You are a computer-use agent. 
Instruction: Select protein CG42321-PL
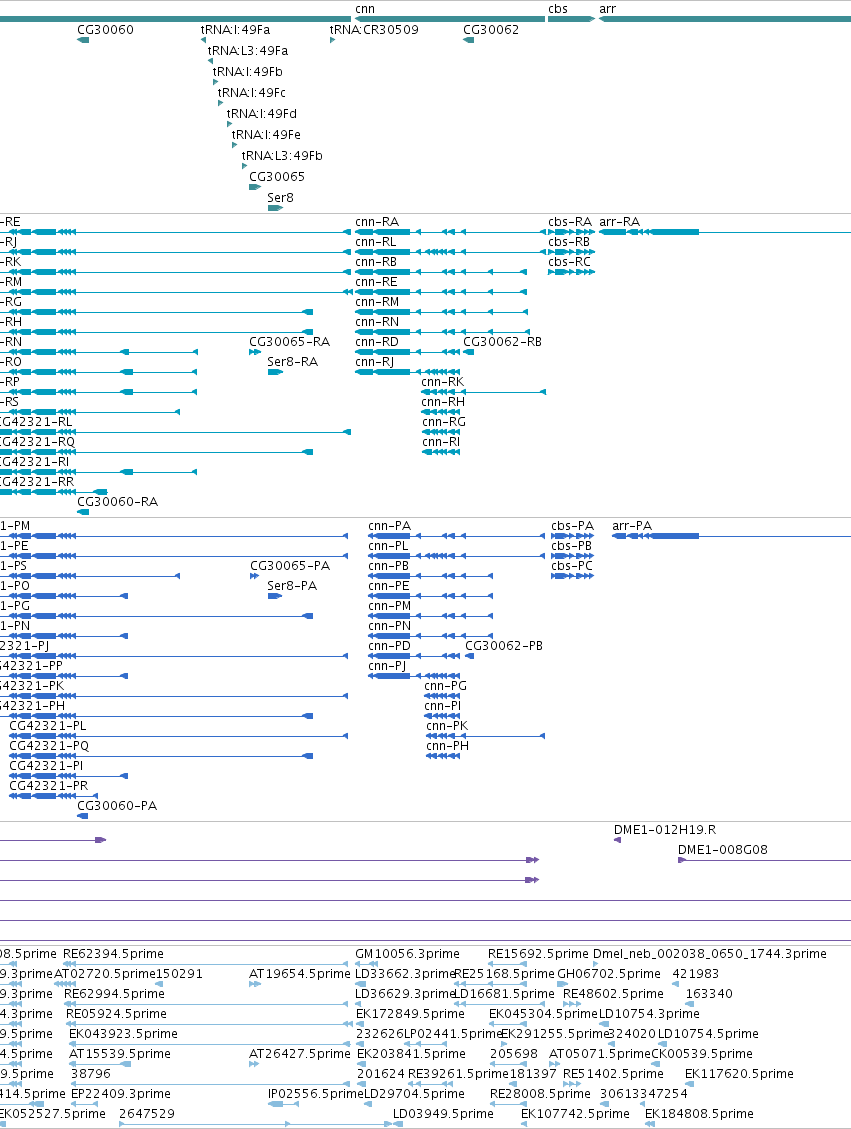tap(48, 726)
